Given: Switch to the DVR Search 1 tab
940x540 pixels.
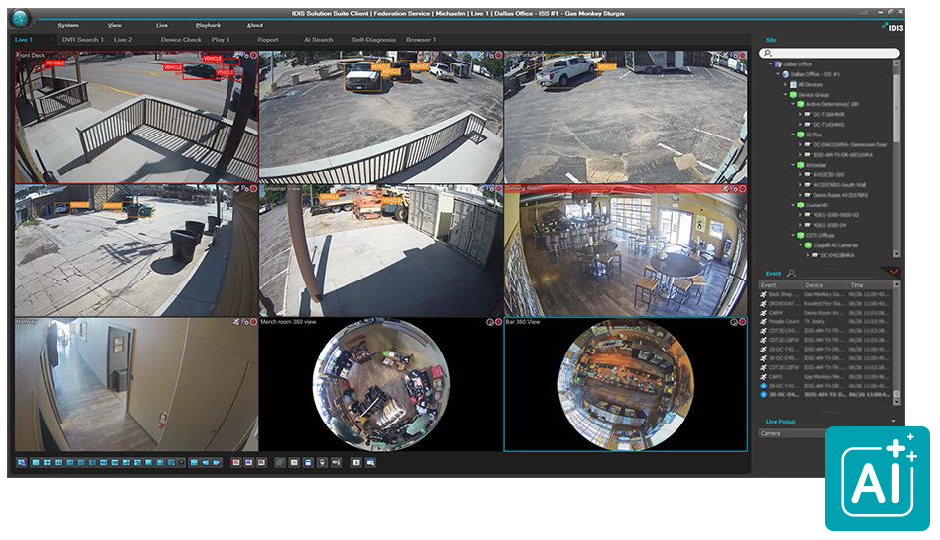Looking at the screenshot, I should (x=83, y=40).
